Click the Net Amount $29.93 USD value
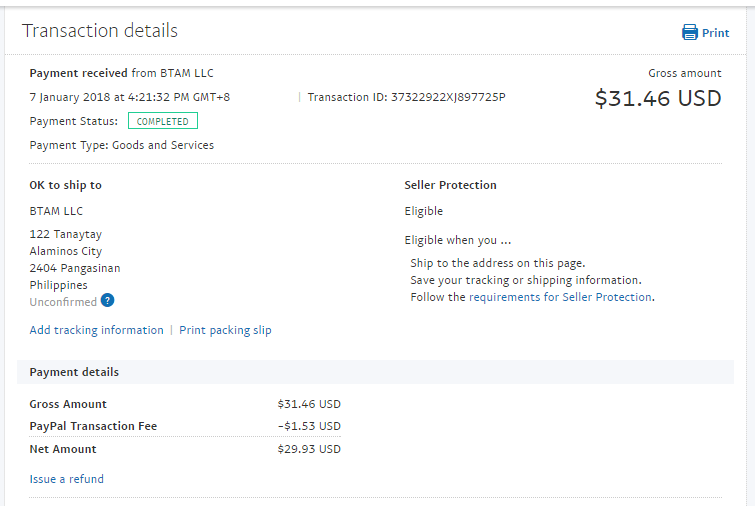Screen dimensions: 755x506 tap(309, 449)
